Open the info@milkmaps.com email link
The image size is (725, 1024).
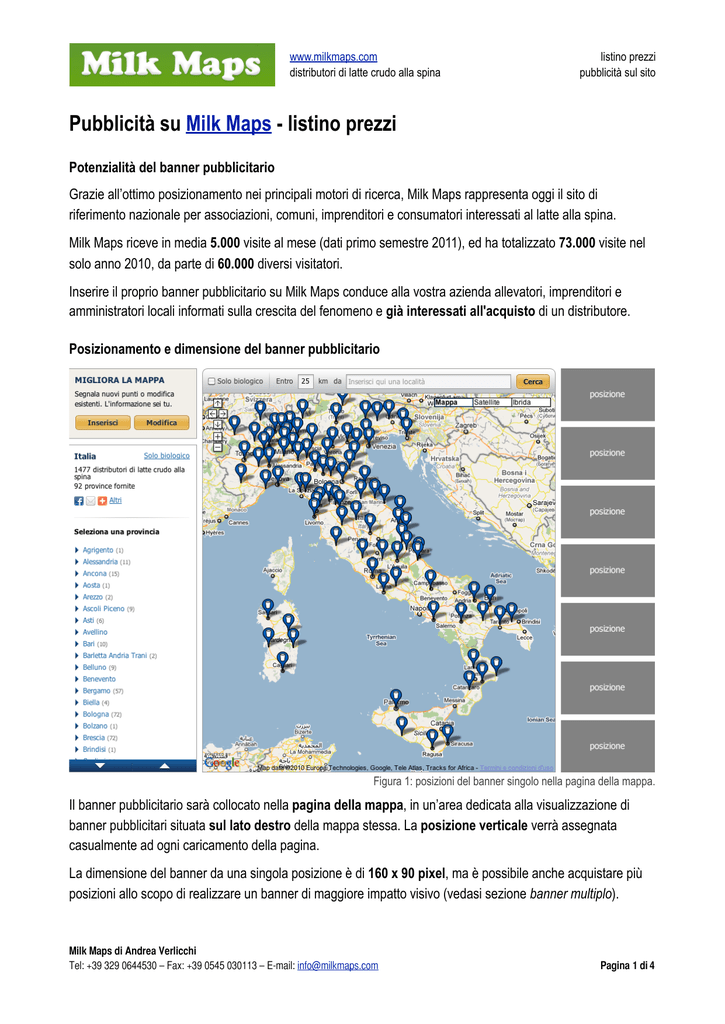point(338,966)
